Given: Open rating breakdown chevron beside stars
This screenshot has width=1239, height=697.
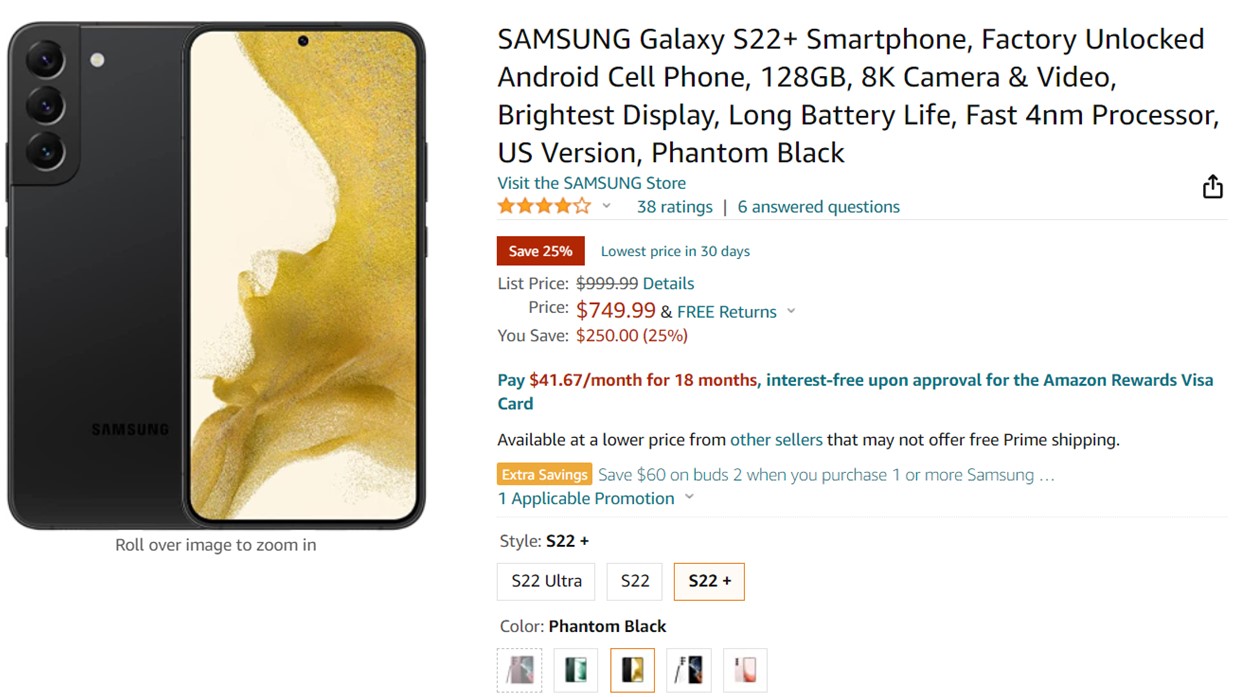Looking at the screenshot, I should (x=606, y=207).
